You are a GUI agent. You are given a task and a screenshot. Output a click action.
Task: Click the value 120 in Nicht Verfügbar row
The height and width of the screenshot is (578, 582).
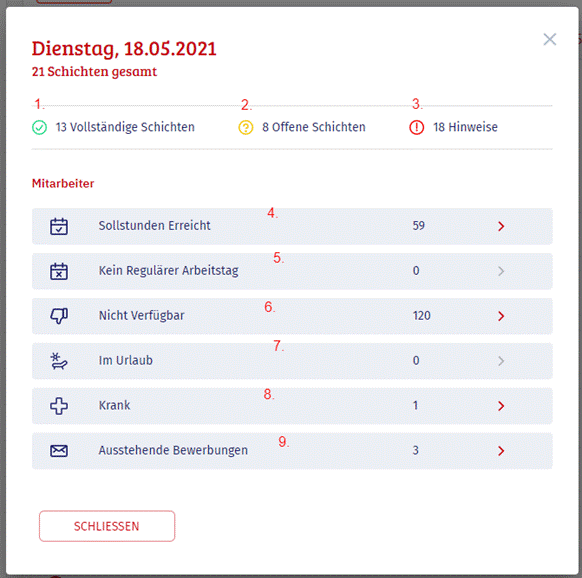pyautogui.click(x=422, y=316)
